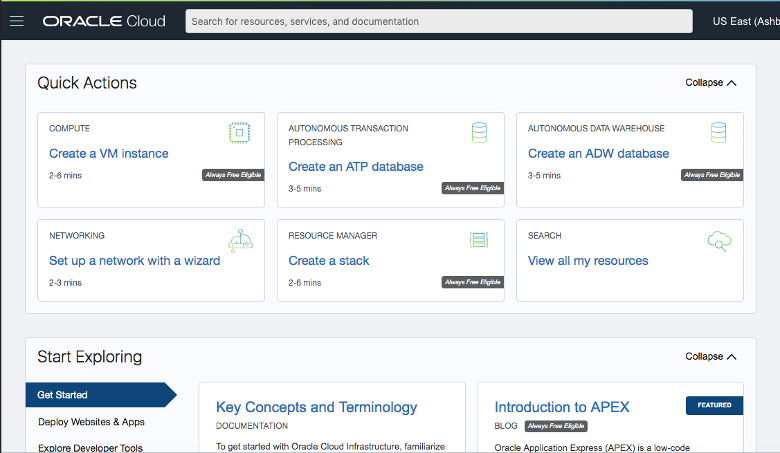
Task: Collapse the Start Exploring section
Action: coord(710,357)
